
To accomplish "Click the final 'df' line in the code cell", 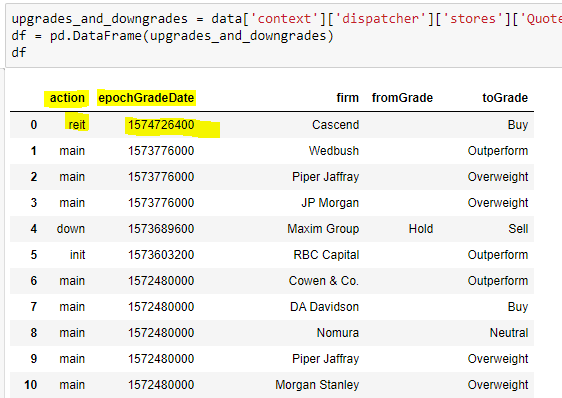I will coord(19,53).
